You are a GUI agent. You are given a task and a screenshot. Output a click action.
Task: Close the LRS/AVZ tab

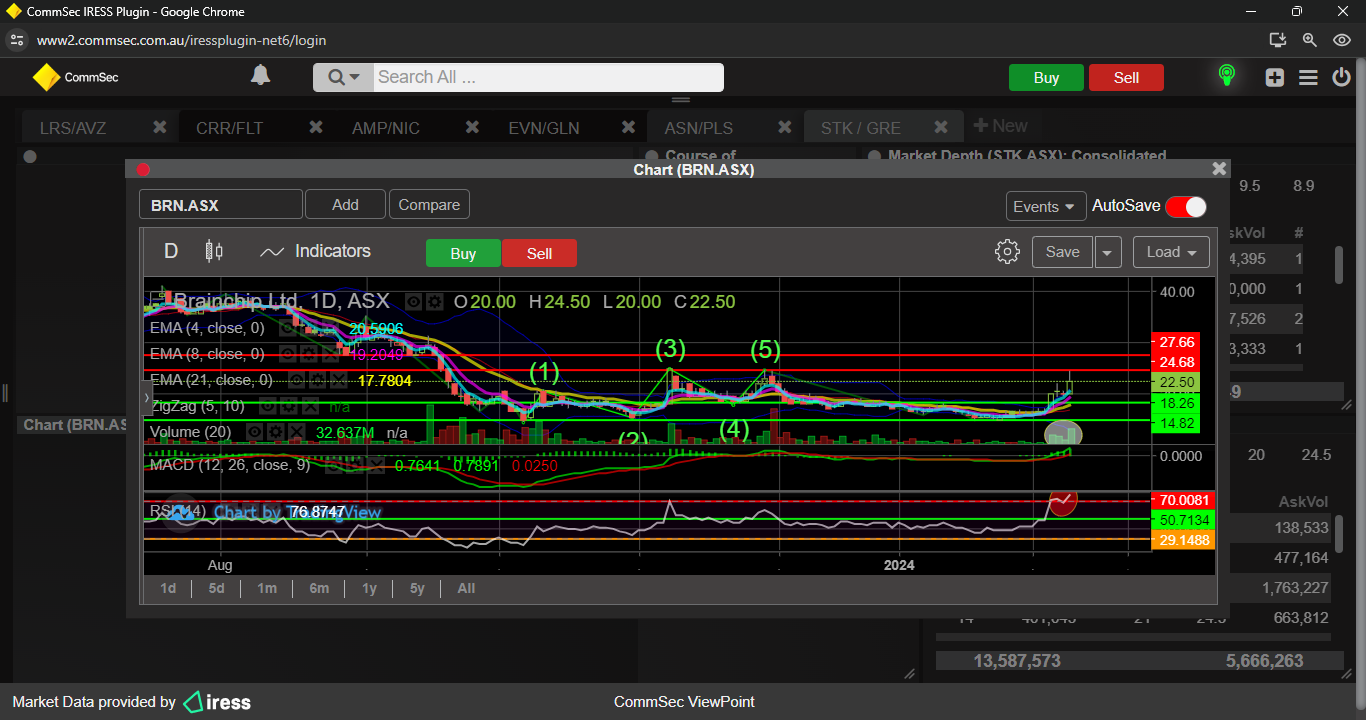coord(159,127)
